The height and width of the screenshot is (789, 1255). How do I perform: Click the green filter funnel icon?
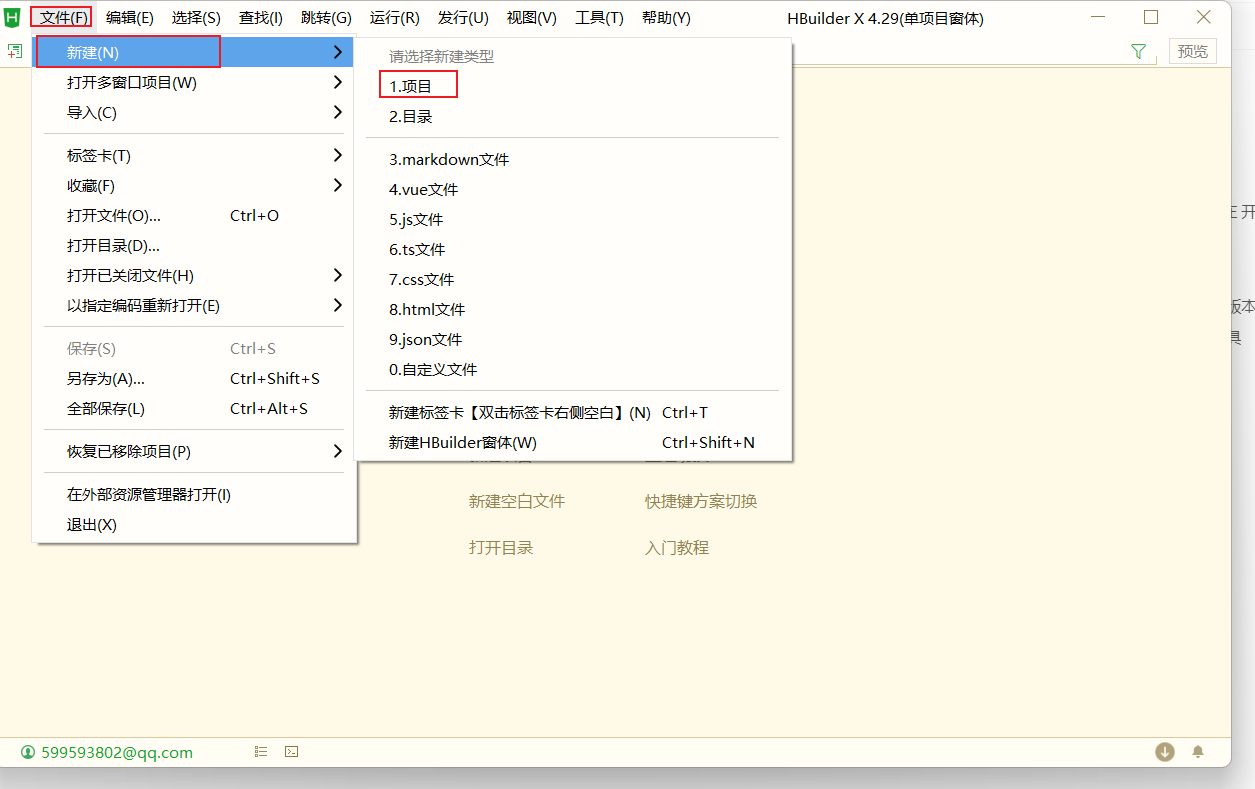click(x=1138, y=51)
